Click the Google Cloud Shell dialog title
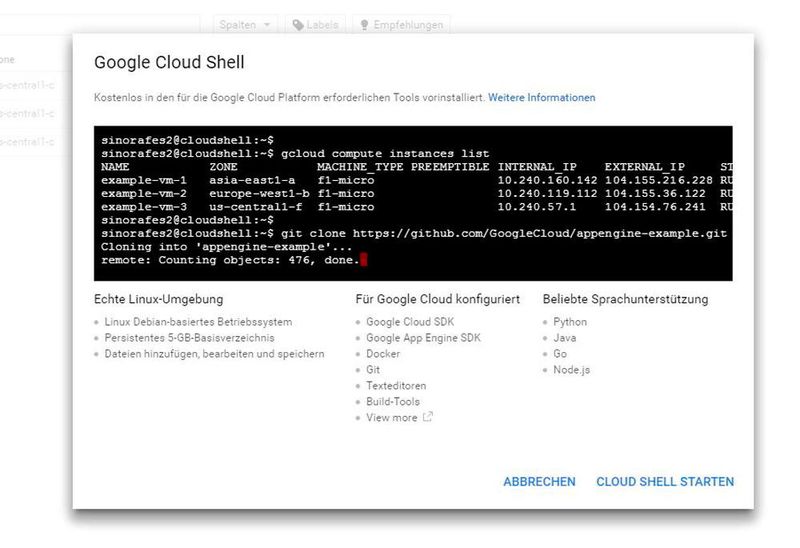The height and width of the screenshot is (548, 800). 169,62
